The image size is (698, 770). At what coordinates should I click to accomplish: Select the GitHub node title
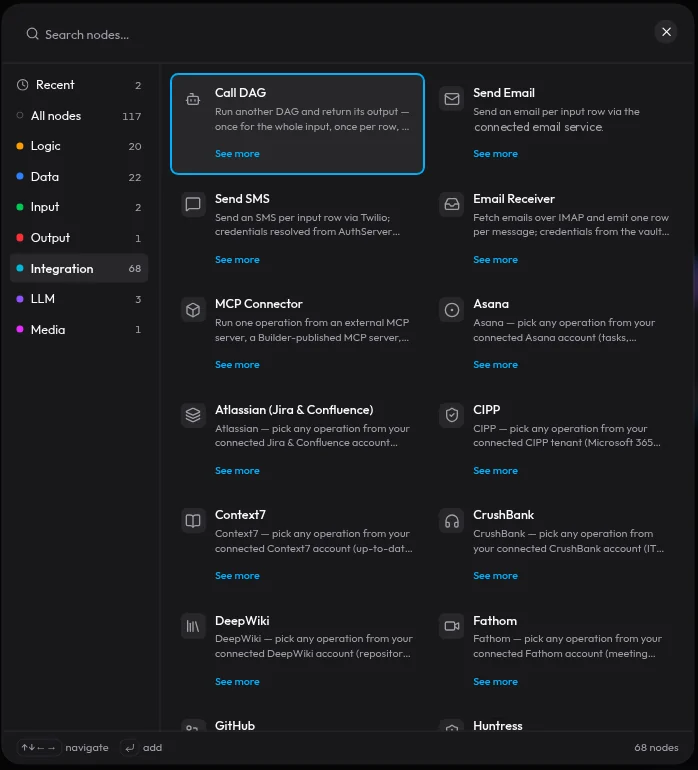(235, 726)
